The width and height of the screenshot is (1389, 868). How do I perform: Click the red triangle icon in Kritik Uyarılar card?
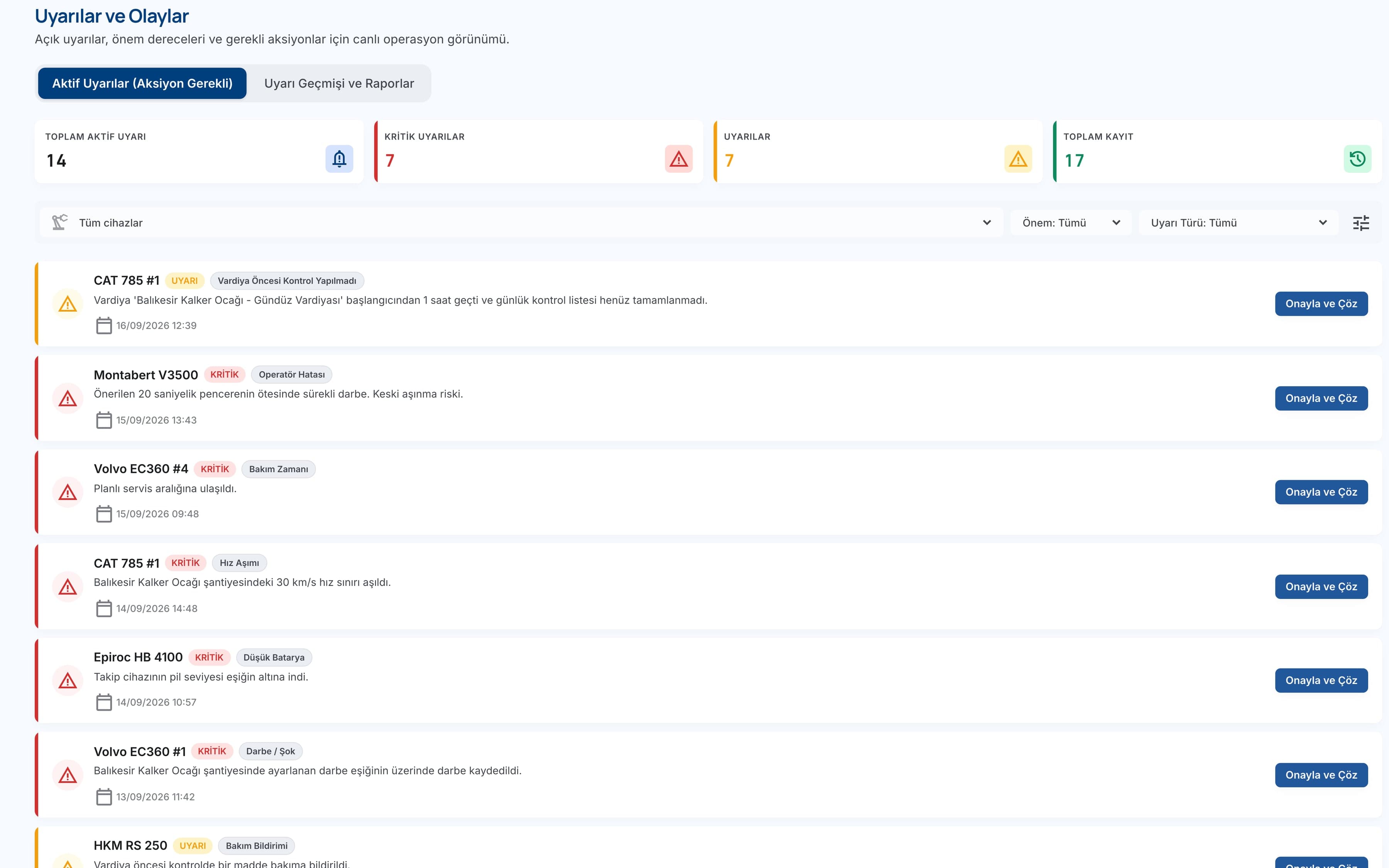click(x=678, y=159)
